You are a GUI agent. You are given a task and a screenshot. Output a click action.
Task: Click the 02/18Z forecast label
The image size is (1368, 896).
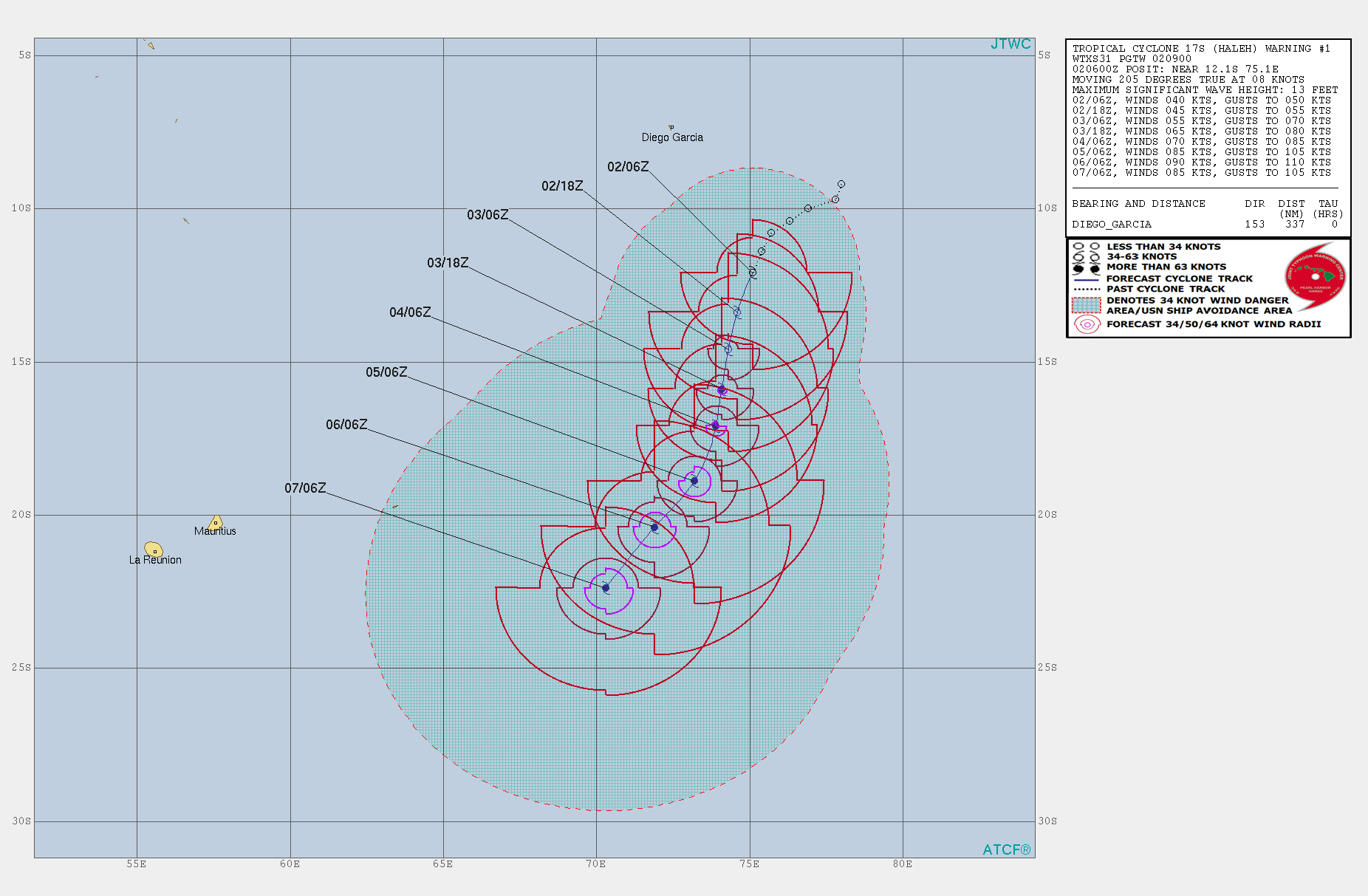pos(562,186)
